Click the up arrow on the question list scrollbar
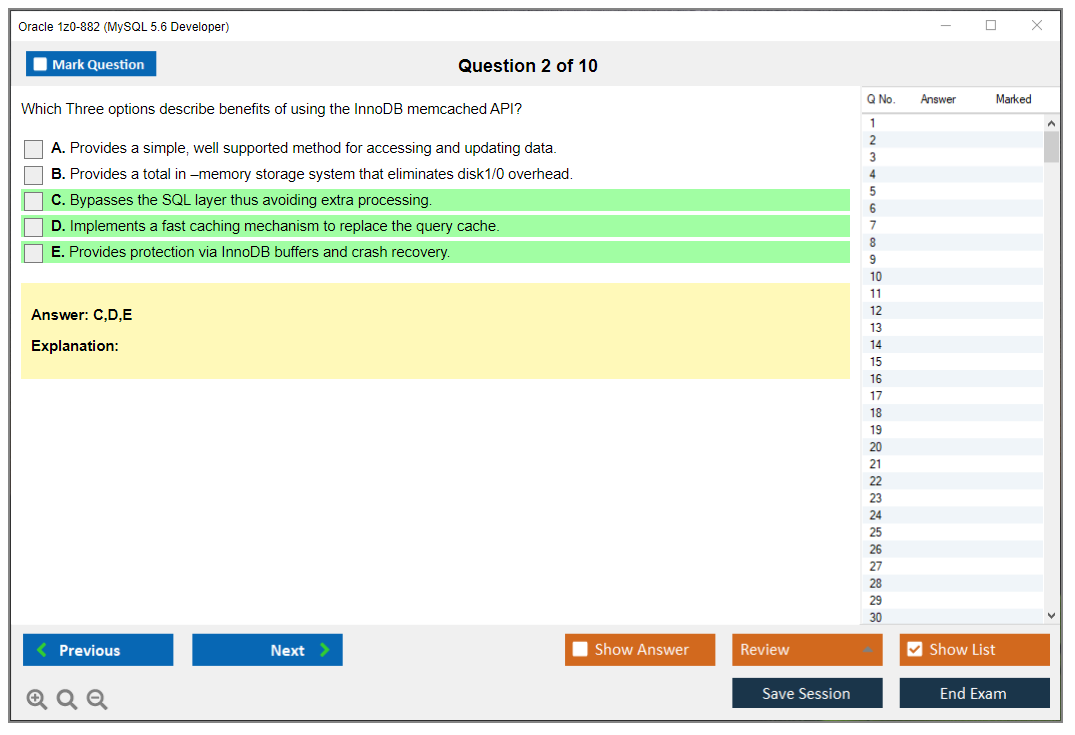This screenshot has width=1075, height=735. [x=1051, y=122]
